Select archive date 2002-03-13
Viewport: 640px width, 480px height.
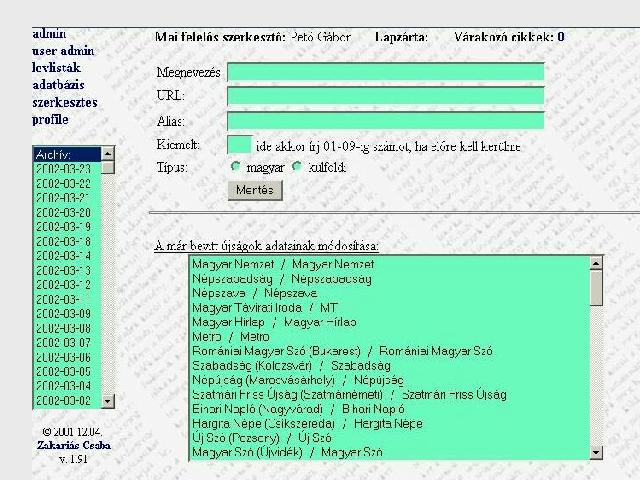click(x=67, y=271)
